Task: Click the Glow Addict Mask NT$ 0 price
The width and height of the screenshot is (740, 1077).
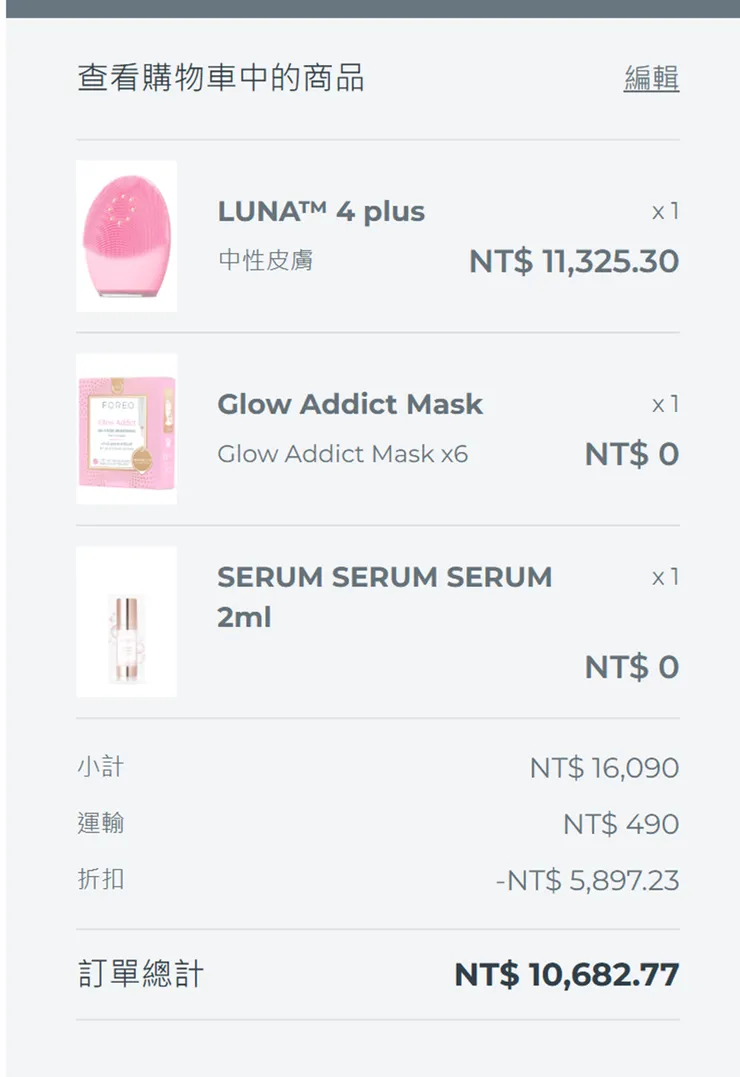Action: click(x=631, y=454)
